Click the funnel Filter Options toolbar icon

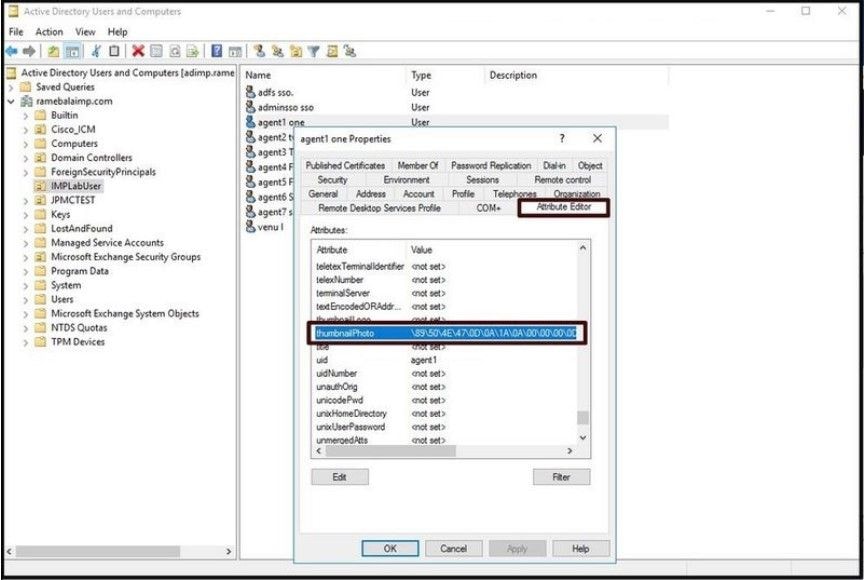coord(314,51)
